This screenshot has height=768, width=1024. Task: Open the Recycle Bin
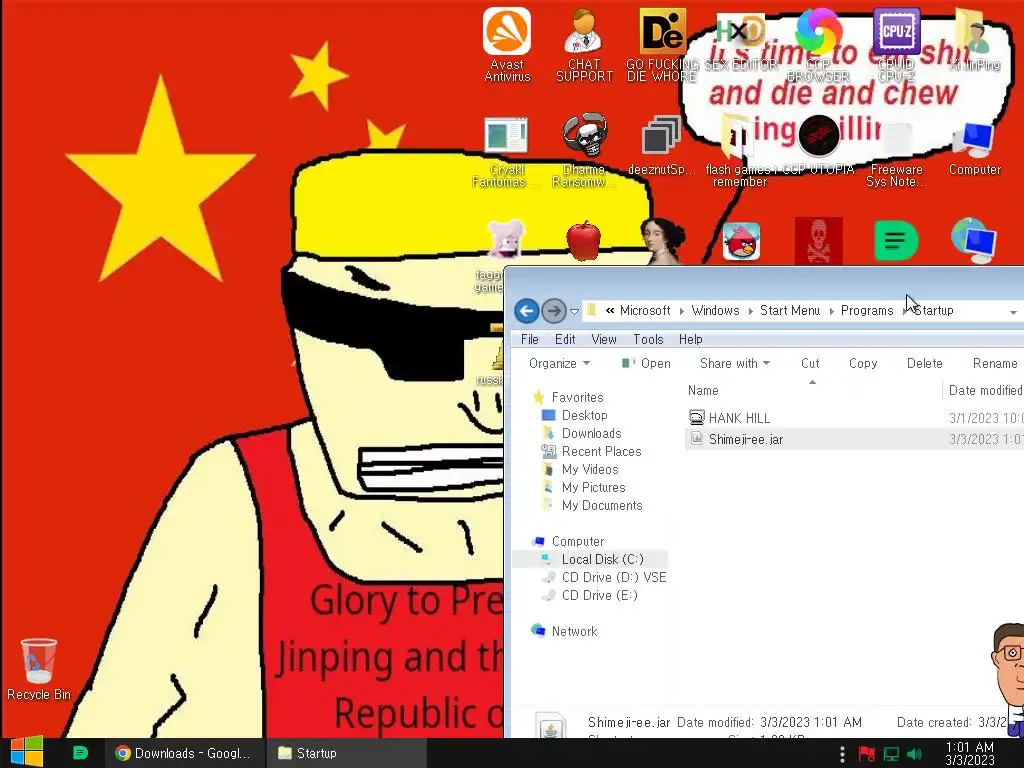coord(39,669)
